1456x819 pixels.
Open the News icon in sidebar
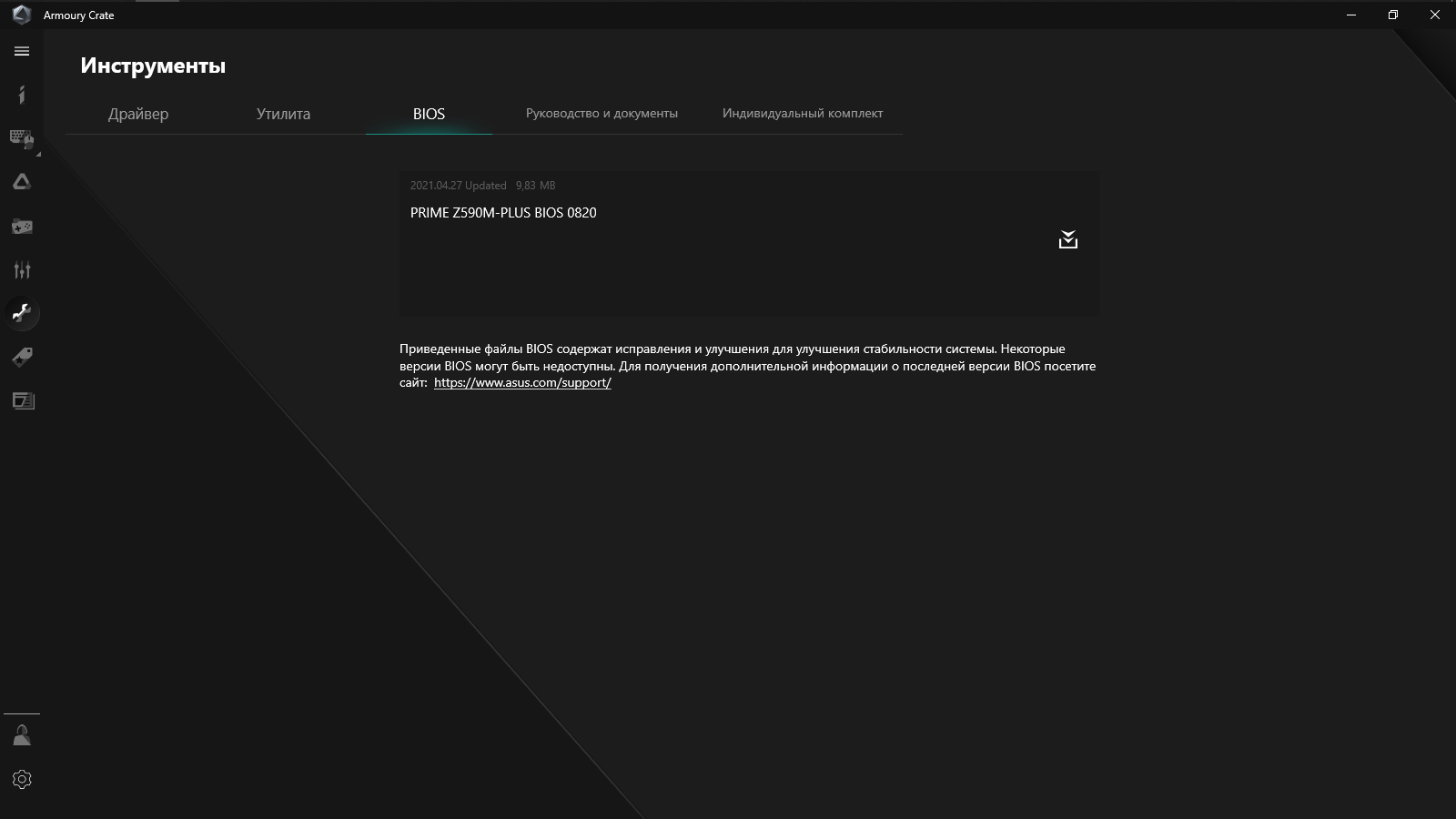point(22,400)
